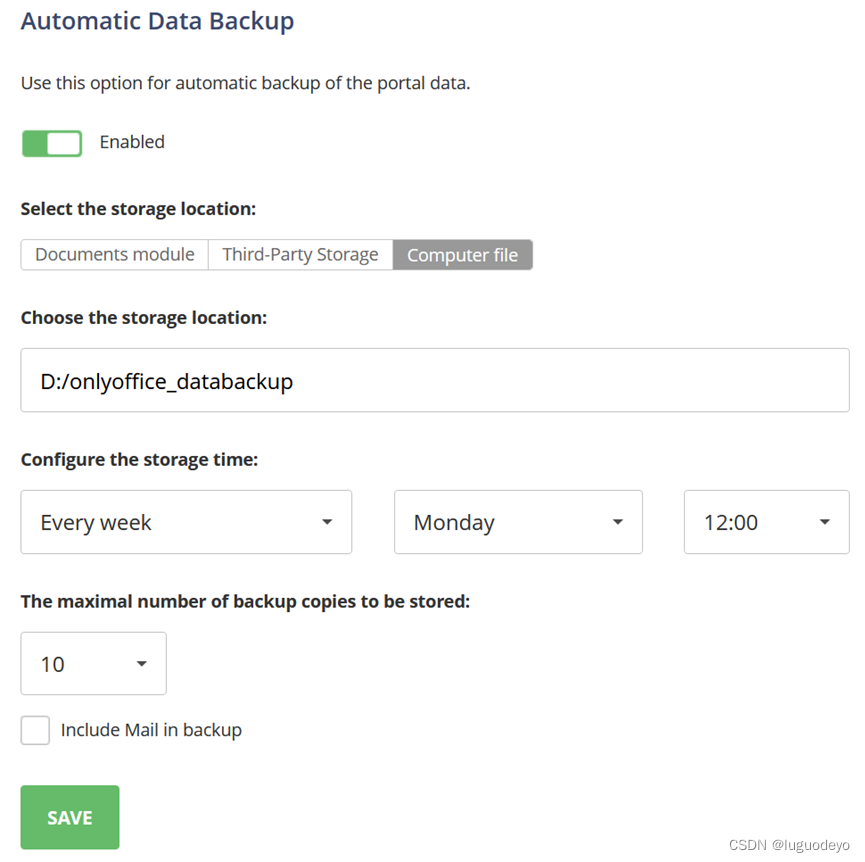Click into the D:/onlyoffice_databackup path field

point(435,380)
